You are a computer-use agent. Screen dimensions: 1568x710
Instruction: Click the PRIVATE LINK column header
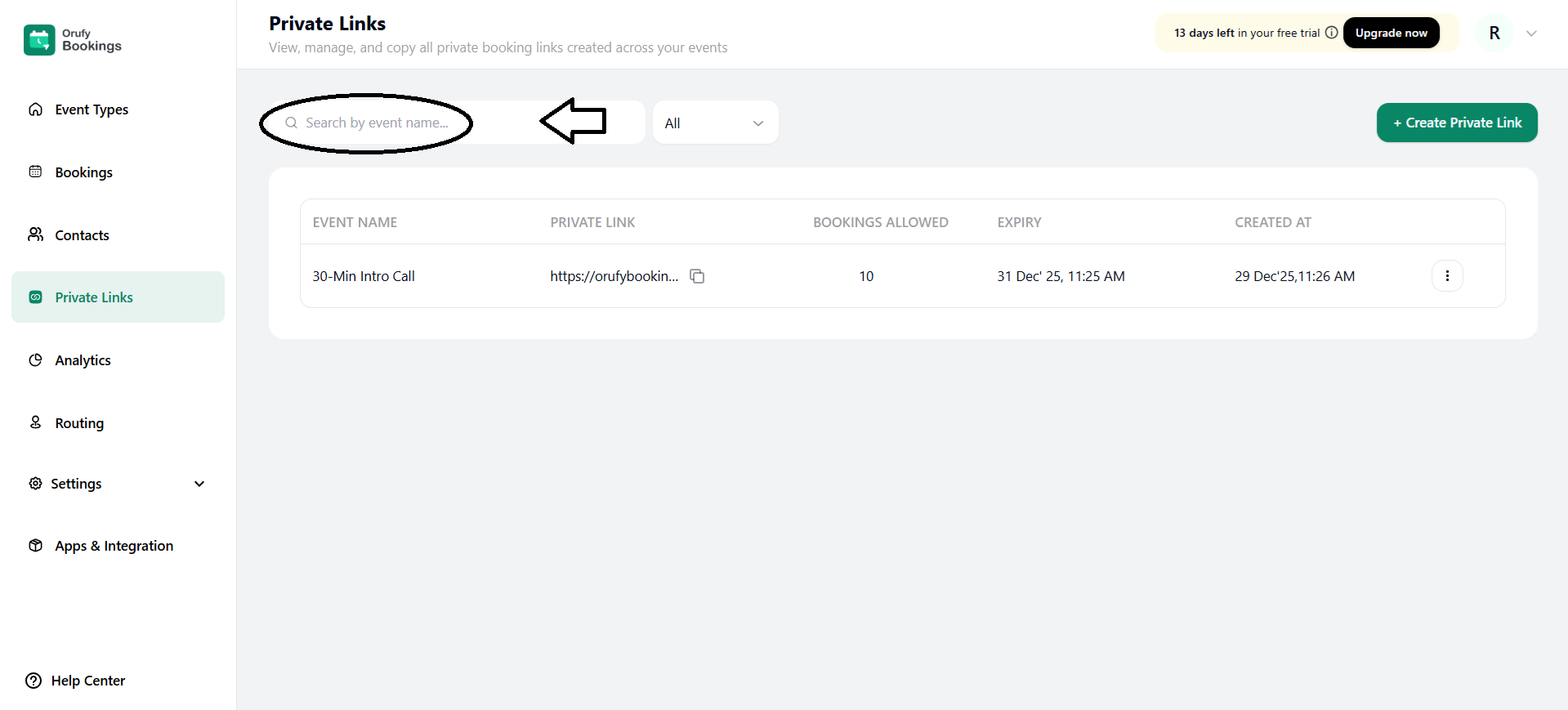coord(592,222)
